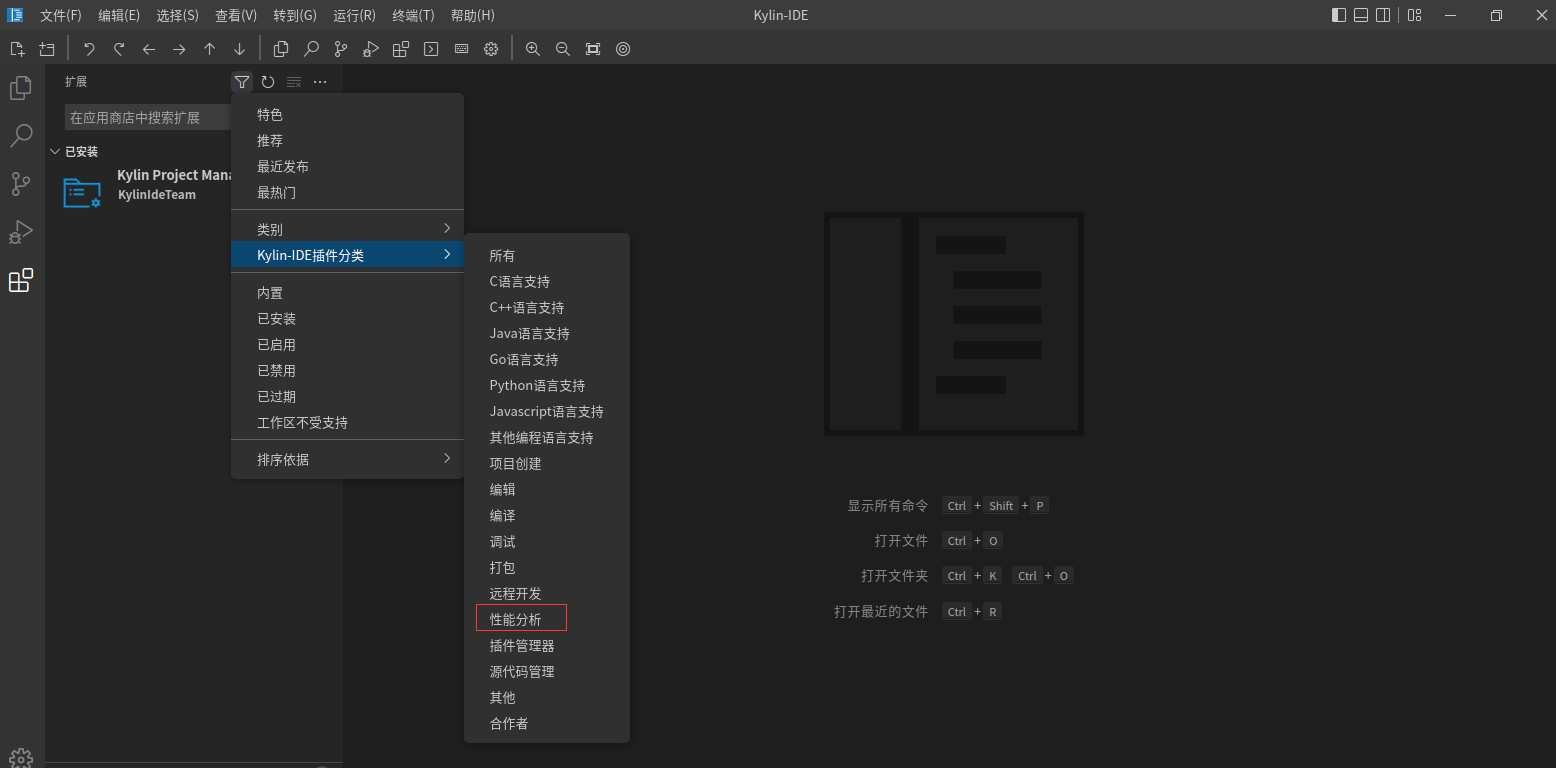
Task: Click the fit-screen toolbar icon
Action: tap(593, 49)
